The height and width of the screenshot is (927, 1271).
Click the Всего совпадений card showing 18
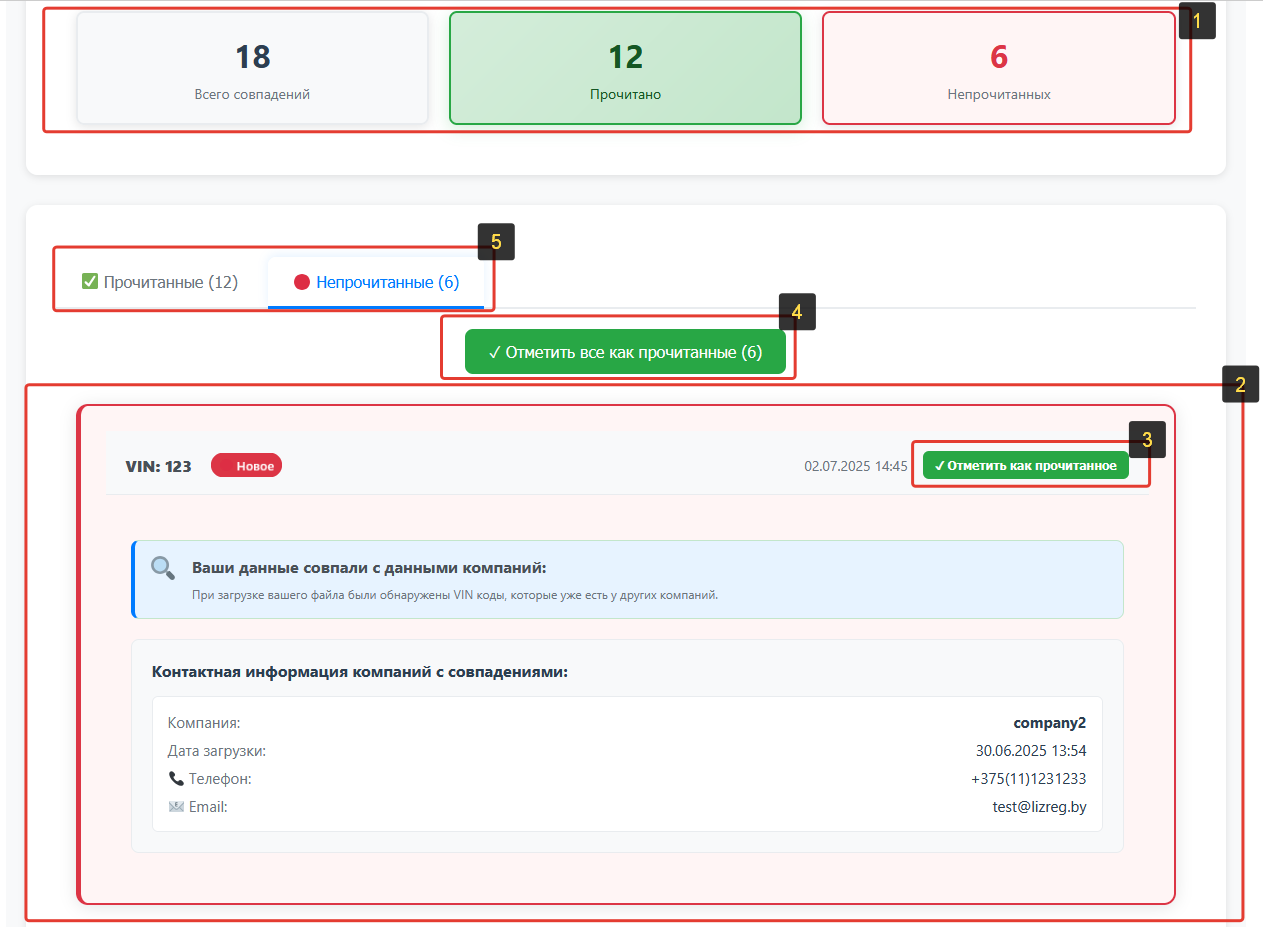click(252, 68)
